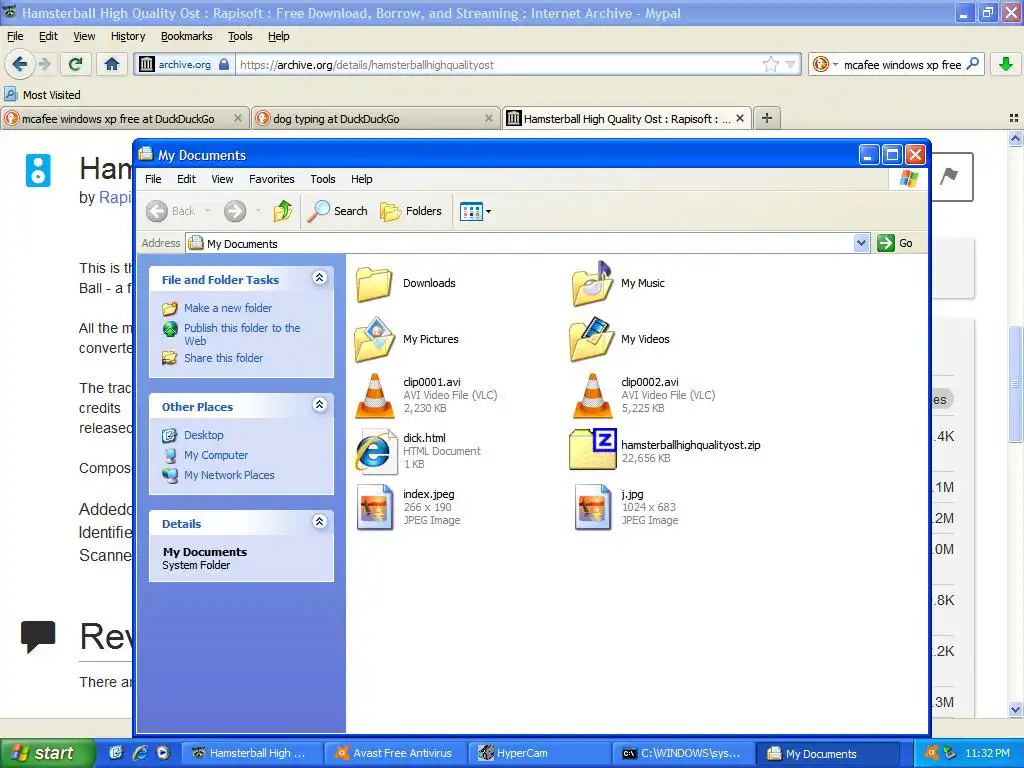Viewport: 1024px width, 768px height.
Task: Select the My Pictures folder icon
Action: 374,340
